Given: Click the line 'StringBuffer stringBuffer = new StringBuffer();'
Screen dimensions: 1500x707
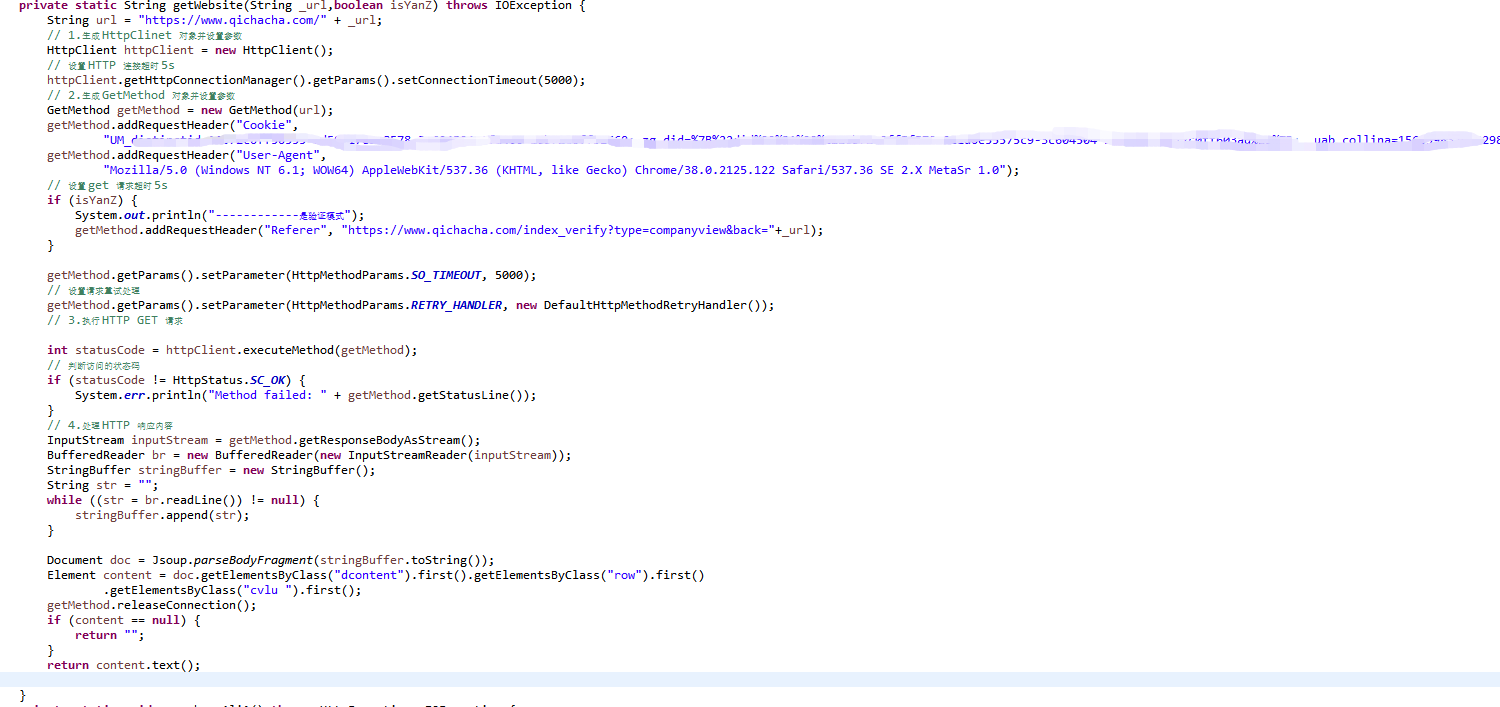Looking at the screenshot, I should [x=211, y=470].
